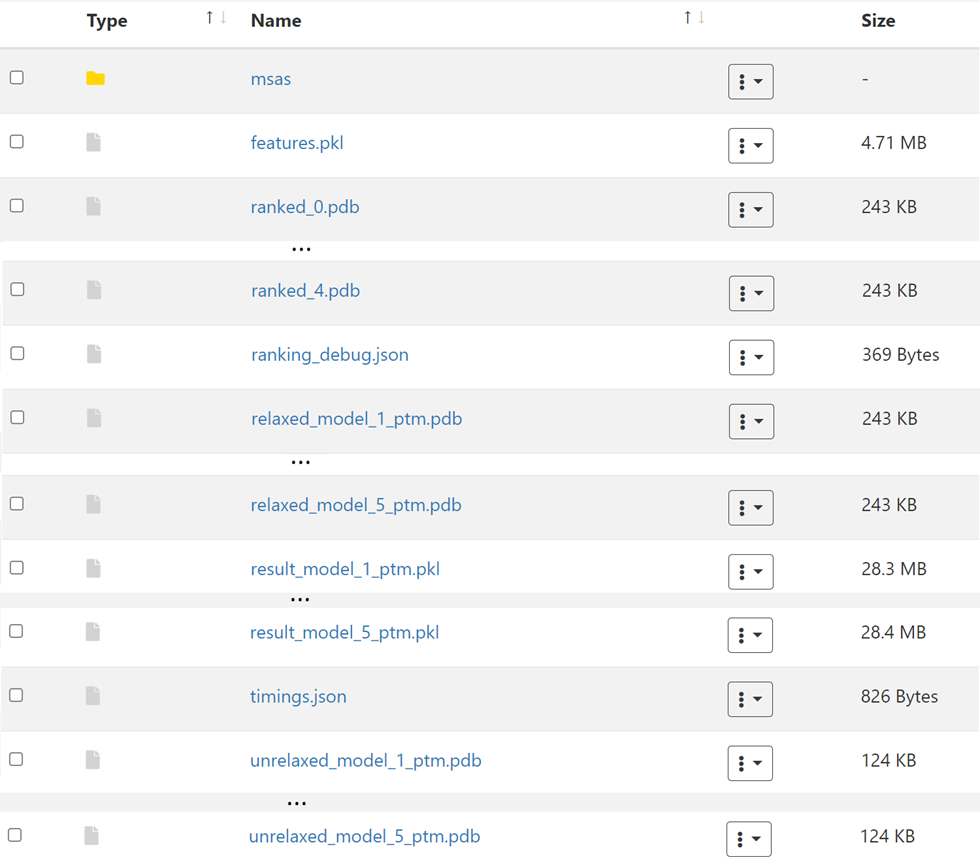Viewport: 980px width, 864px height.
Task: Open actions dropdown for features.pkl
Action: click(750, 146)
